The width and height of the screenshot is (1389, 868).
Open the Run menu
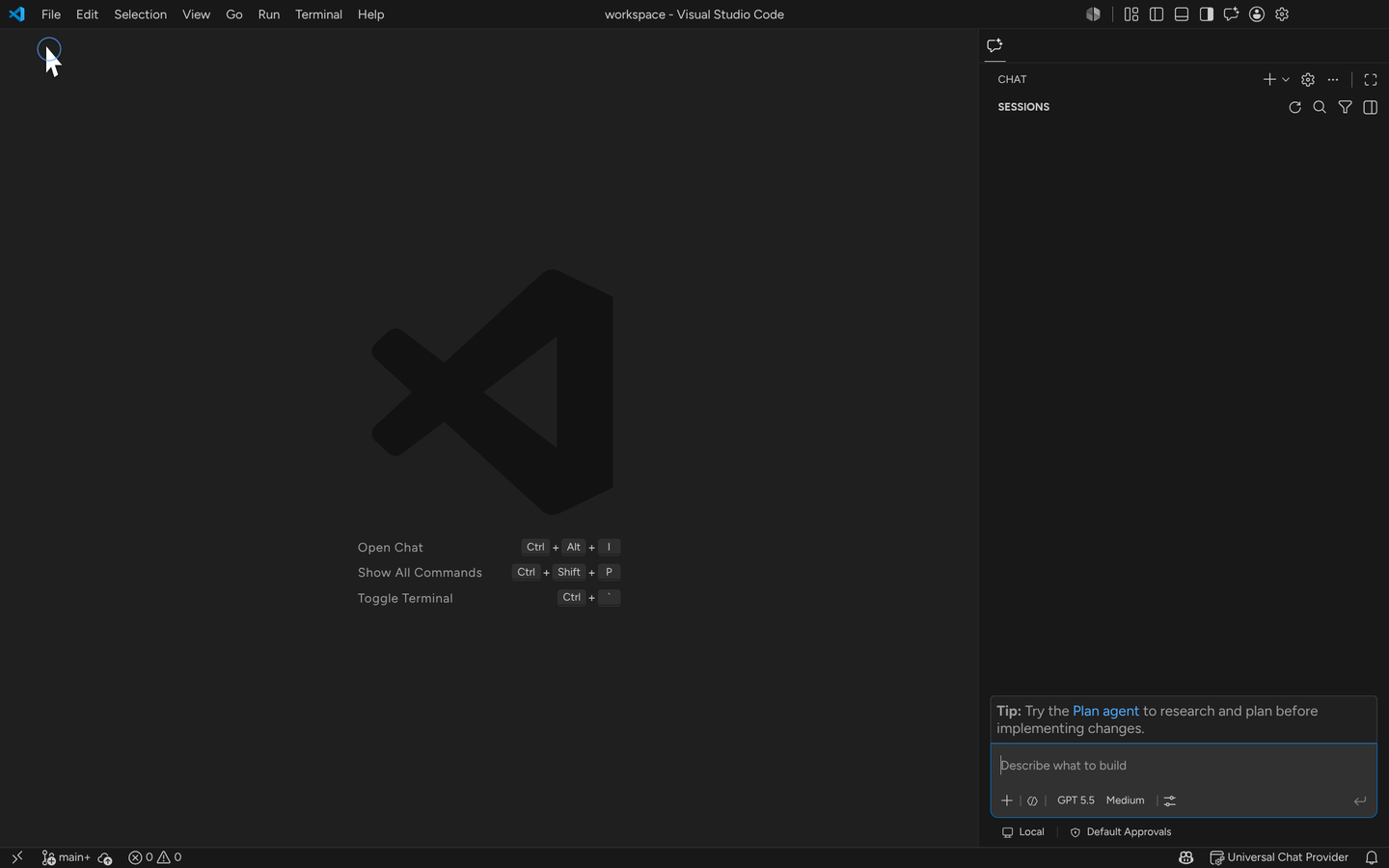coord(269,14)
